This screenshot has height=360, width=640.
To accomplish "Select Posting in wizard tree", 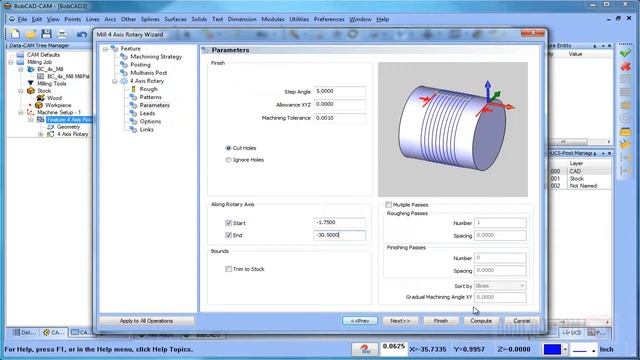I will click(140, 65).
